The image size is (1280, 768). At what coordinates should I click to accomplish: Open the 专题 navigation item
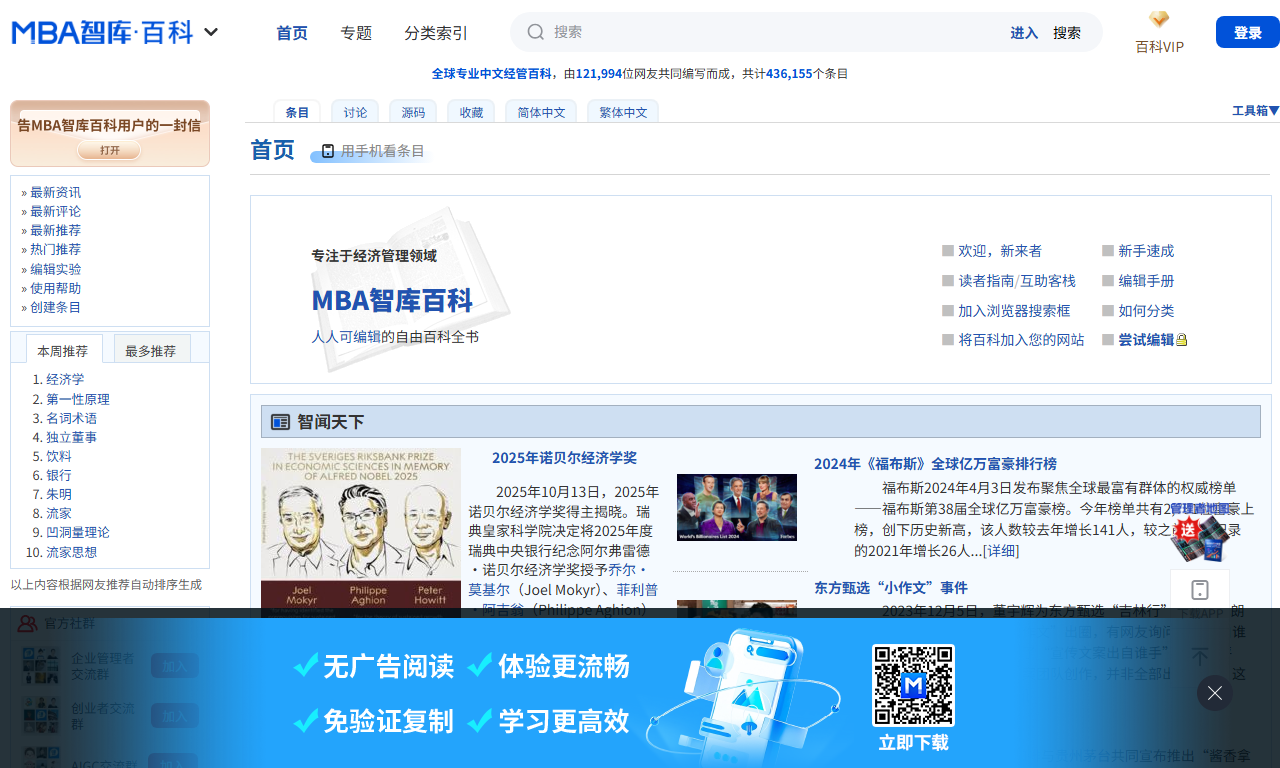click(356, 33)
